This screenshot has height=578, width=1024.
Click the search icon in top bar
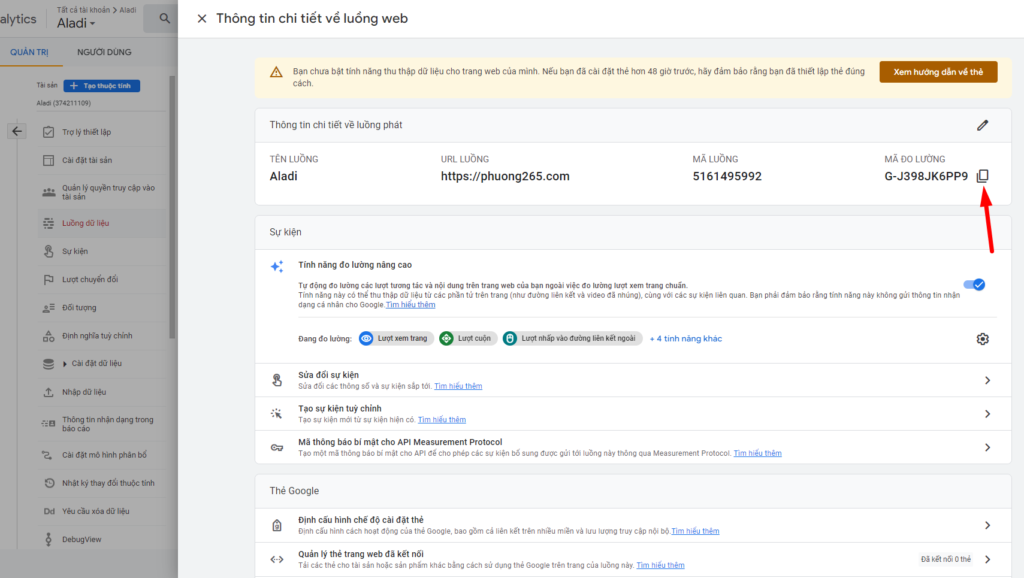coord(163,18)
